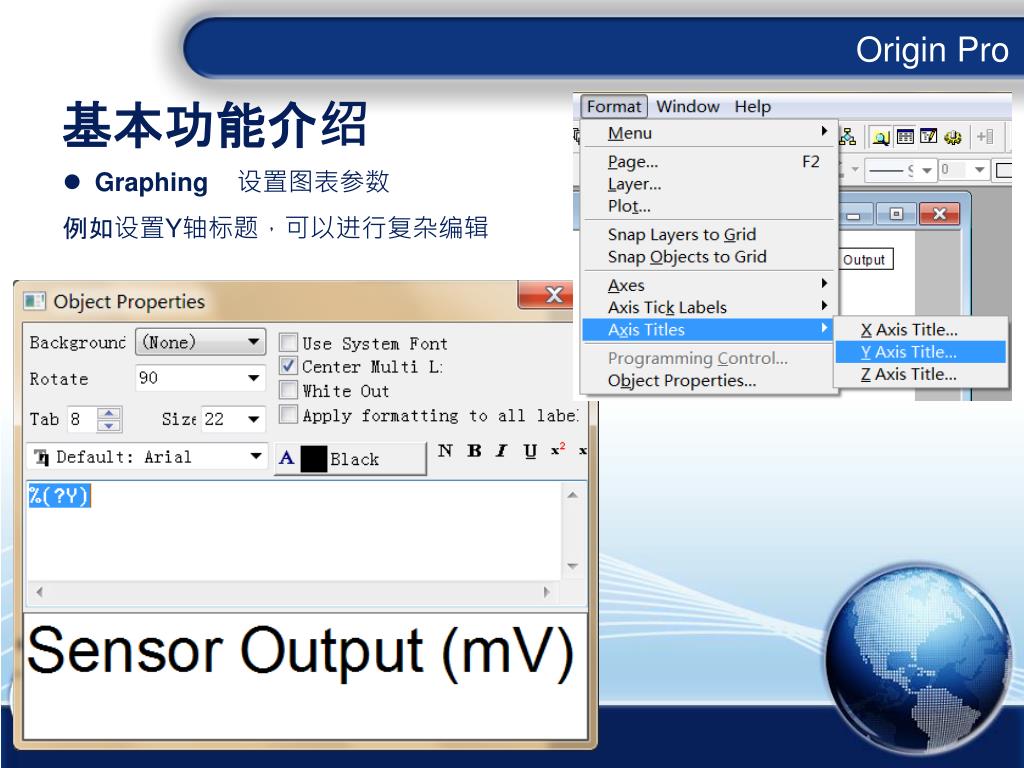Click the Tab value input field
Image resolution: width=1024 pixels, height=768 pixels.
(82, 419)
